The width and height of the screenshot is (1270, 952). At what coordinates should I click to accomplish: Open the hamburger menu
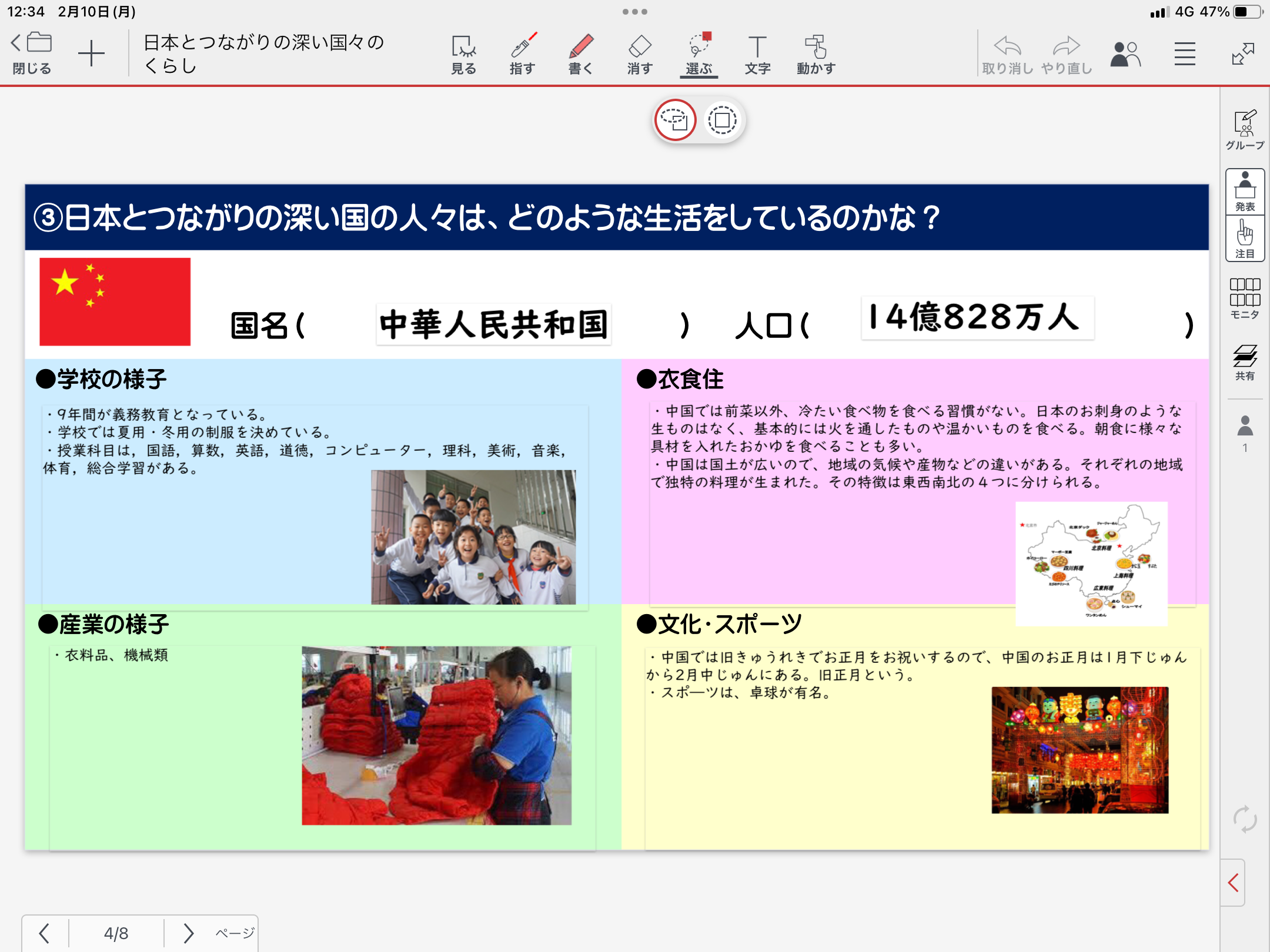(1185, 54)
